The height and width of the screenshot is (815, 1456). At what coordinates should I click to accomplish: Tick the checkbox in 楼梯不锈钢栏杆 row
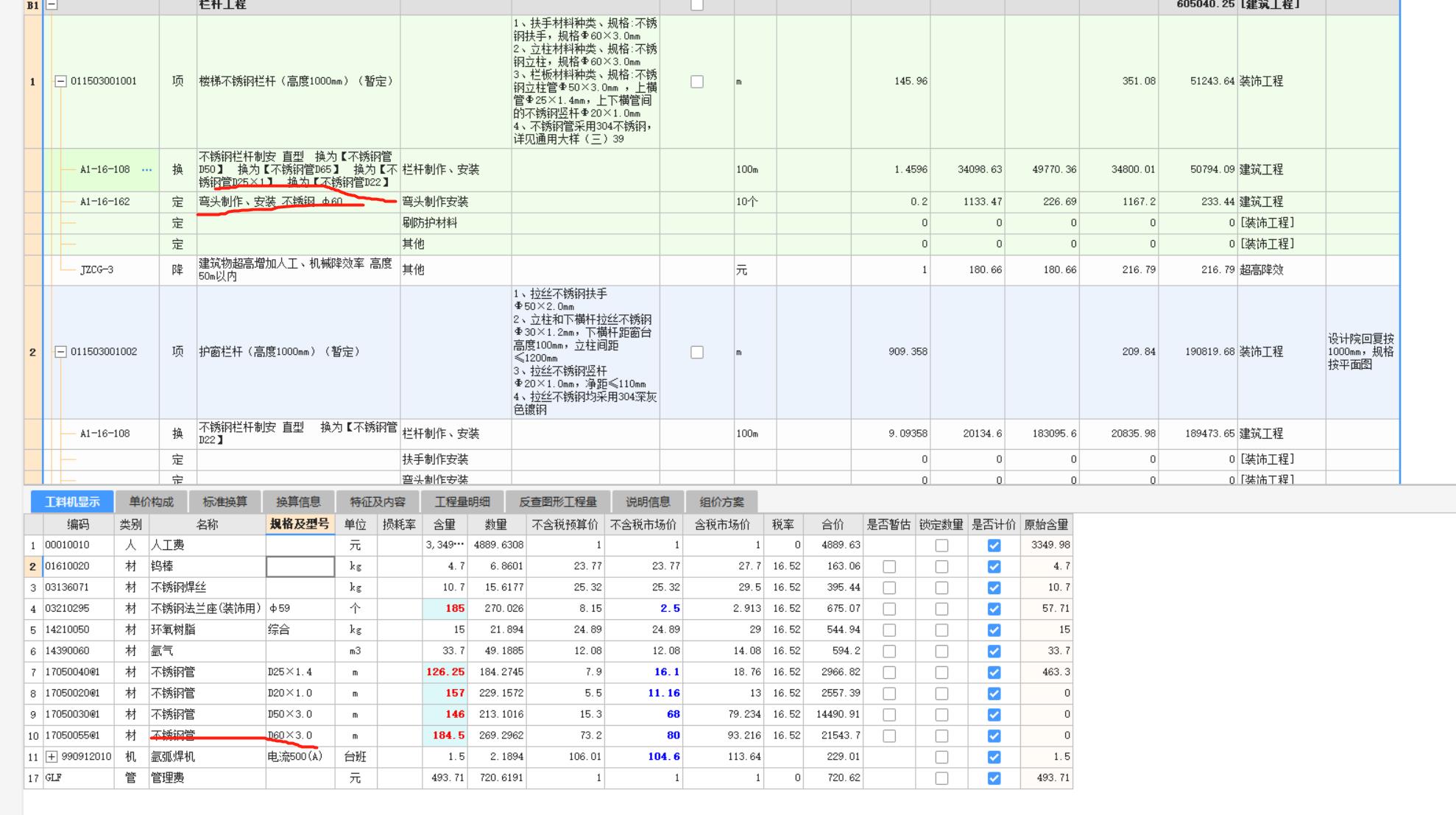(x=696, y=82)
